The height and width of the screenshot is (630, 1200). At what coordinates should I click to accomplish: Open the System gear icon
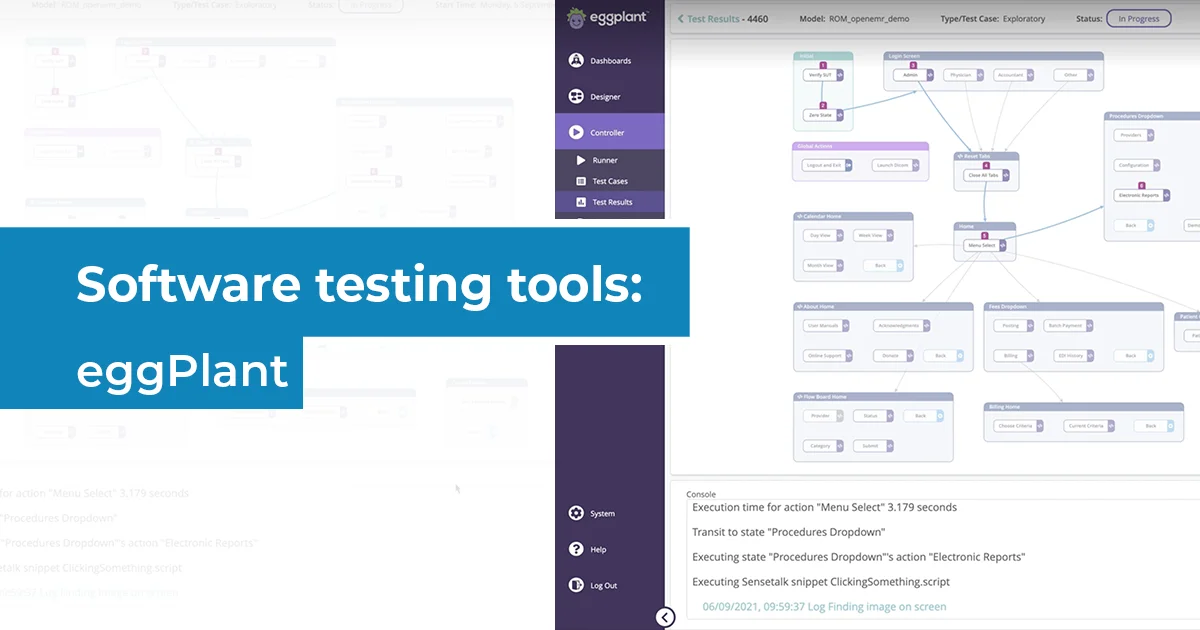[x=576, y=513]
